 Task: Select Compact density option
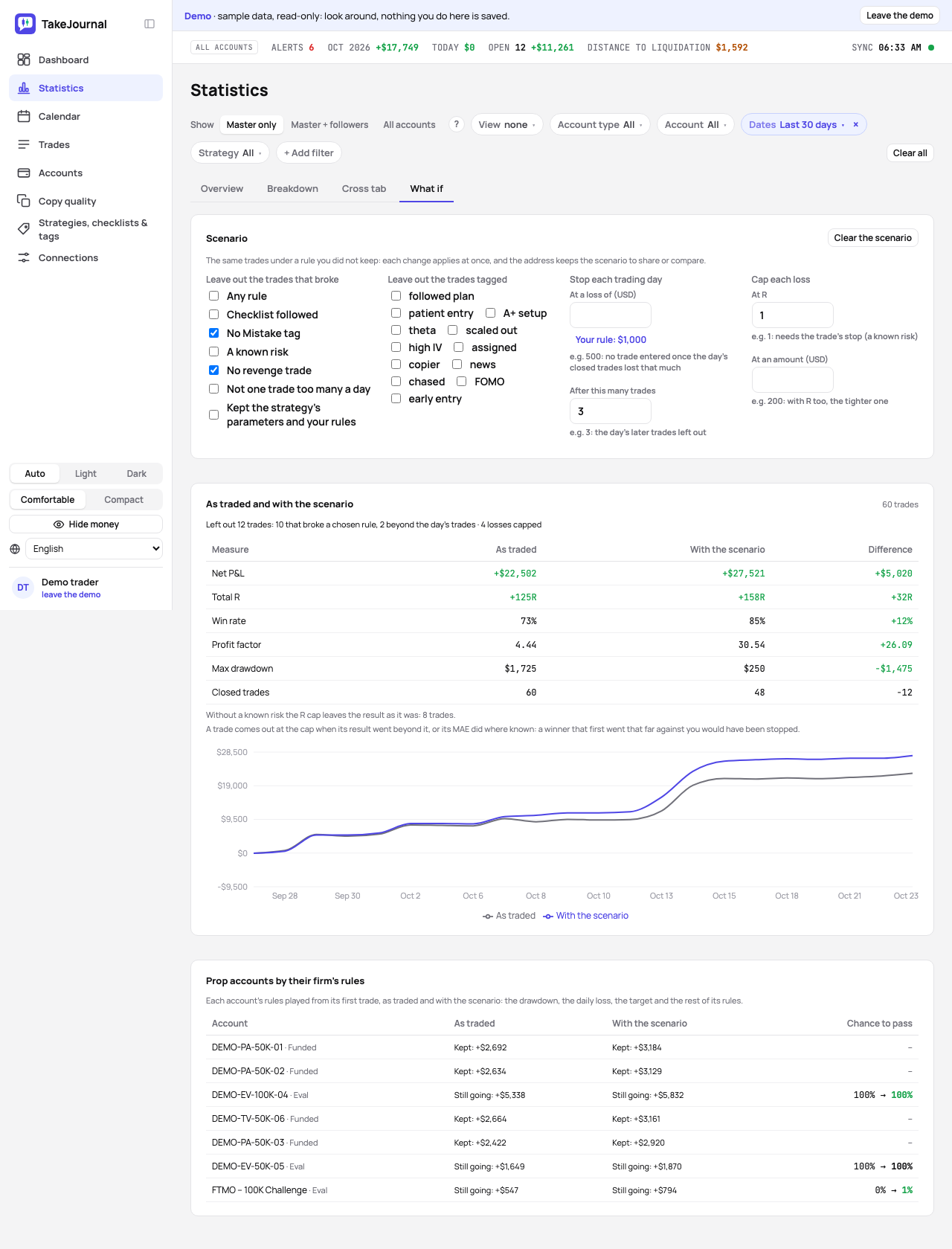(x=123, y=500)
